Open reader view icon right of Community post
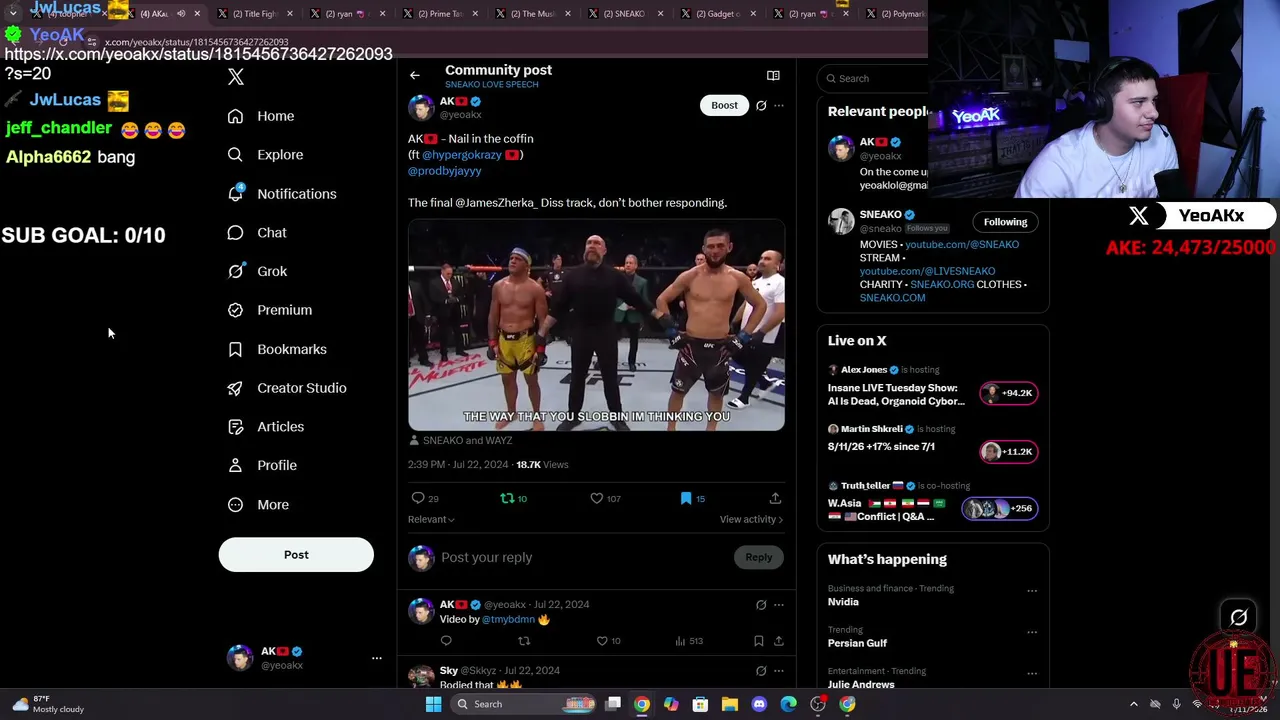 tap(773, 75)
